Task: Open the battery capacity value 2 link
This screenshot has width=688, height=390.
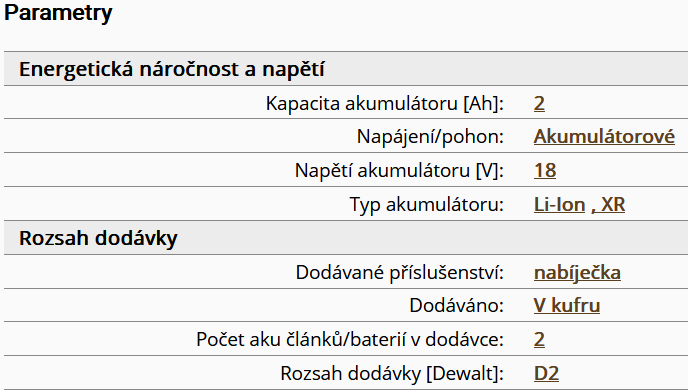Action: pos(539,104)
